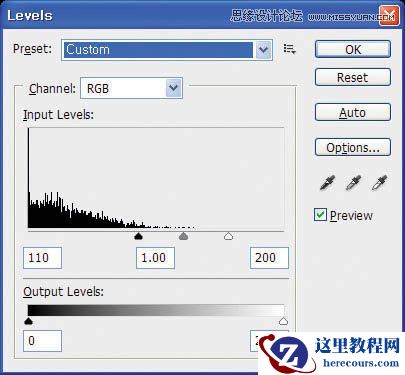Click the Auto button
Image resolution: width=405 pixels, height=375 pixels.
353,112
